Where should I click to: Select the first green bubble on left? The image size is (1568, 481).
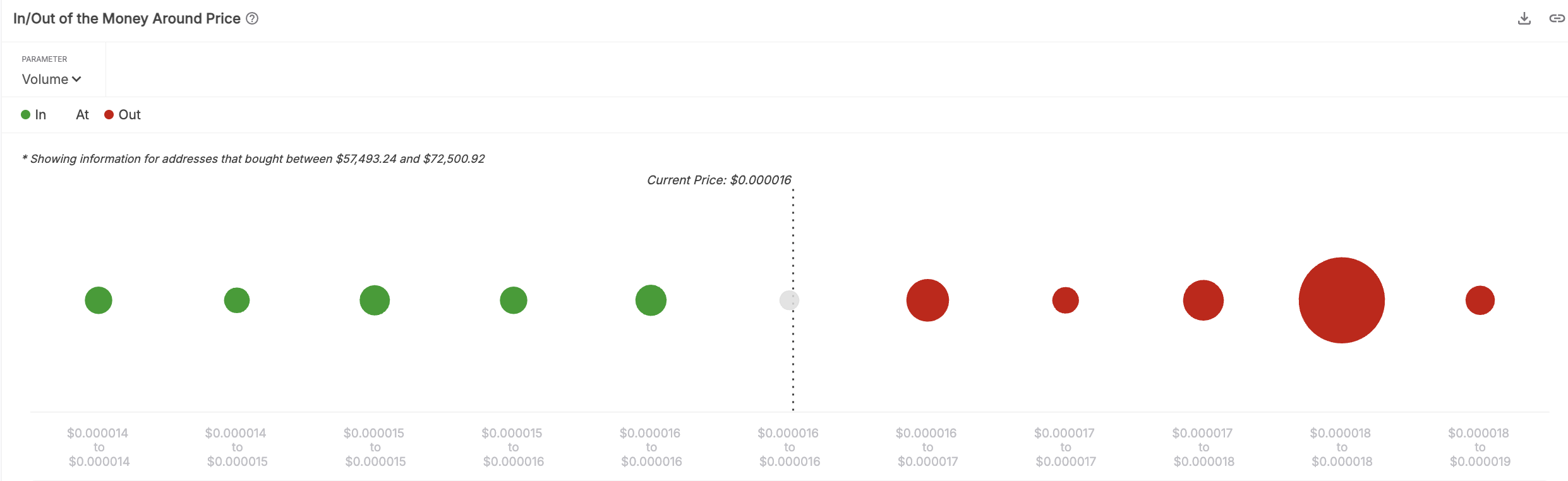[99, 300]
